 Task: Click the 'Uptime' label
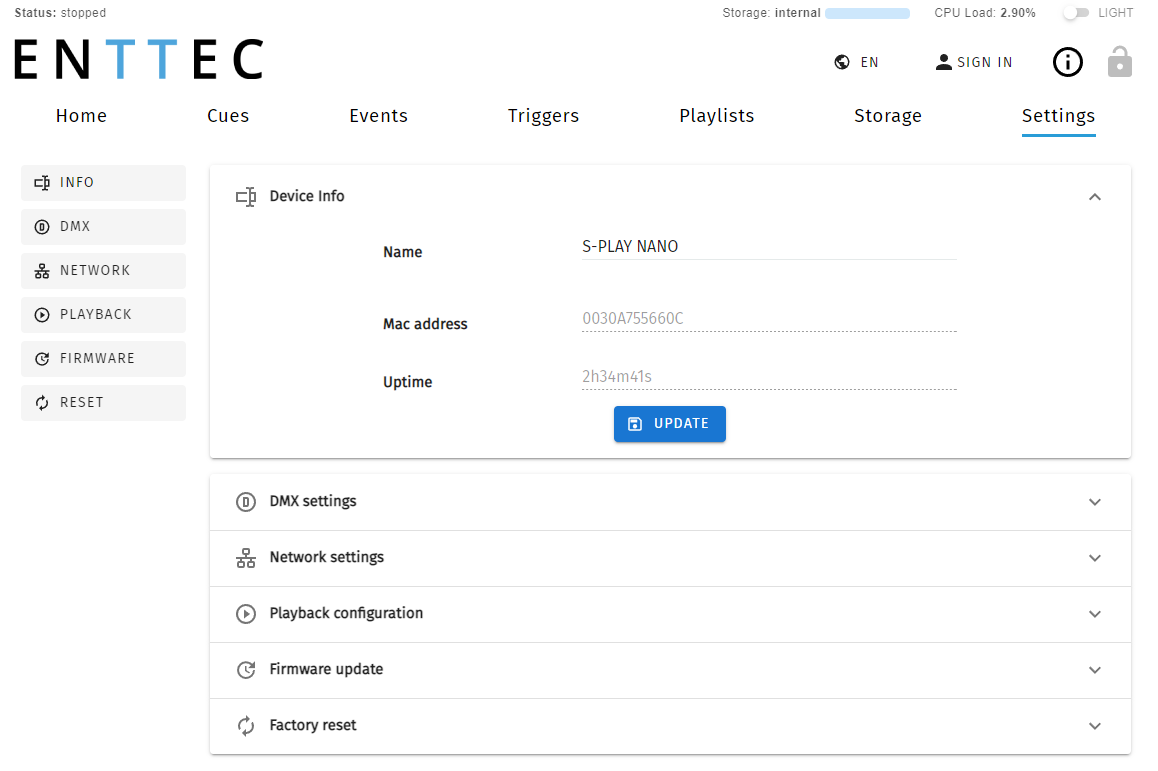(x=407, y=383)
